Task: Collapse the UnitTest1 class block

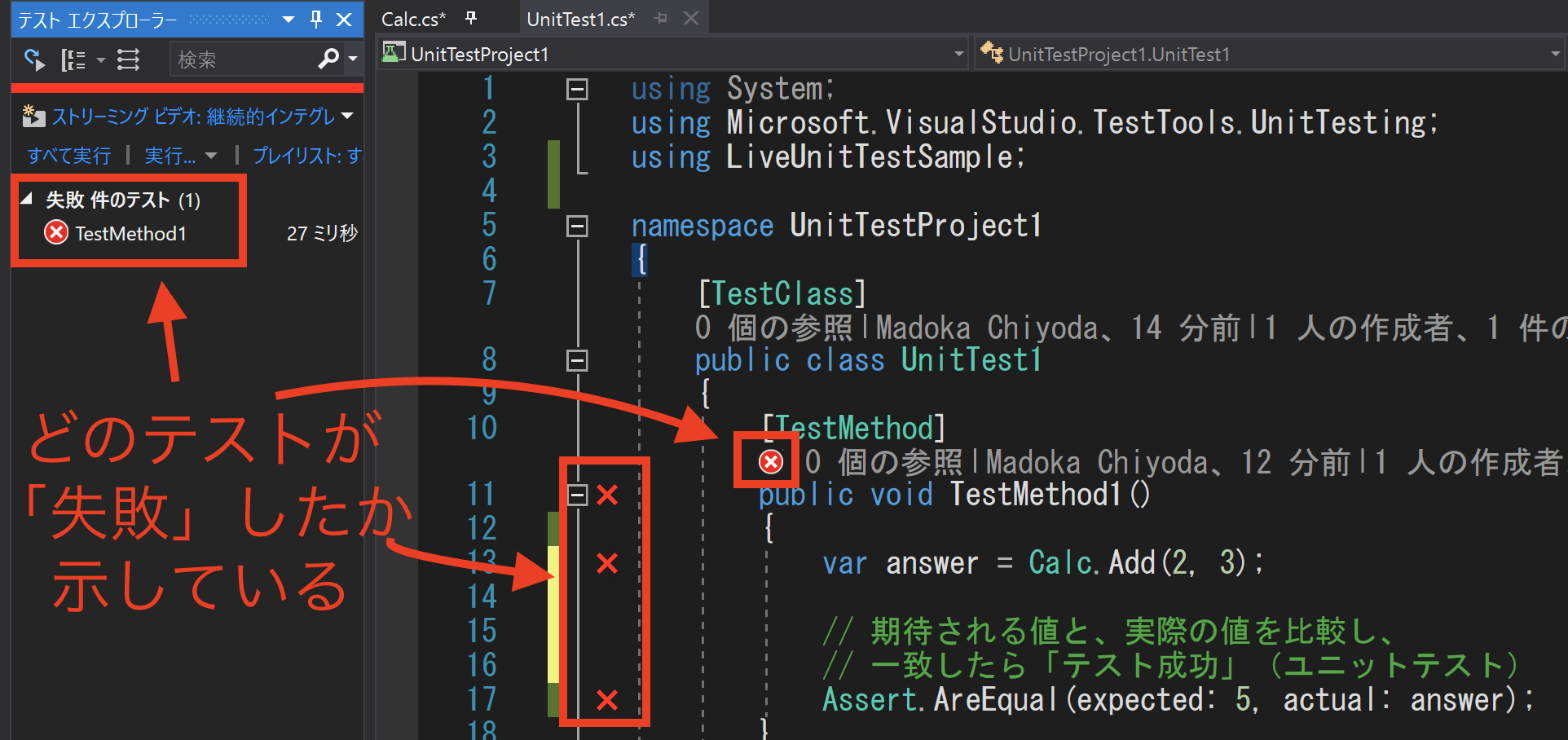Action: [x=577, y=360]
